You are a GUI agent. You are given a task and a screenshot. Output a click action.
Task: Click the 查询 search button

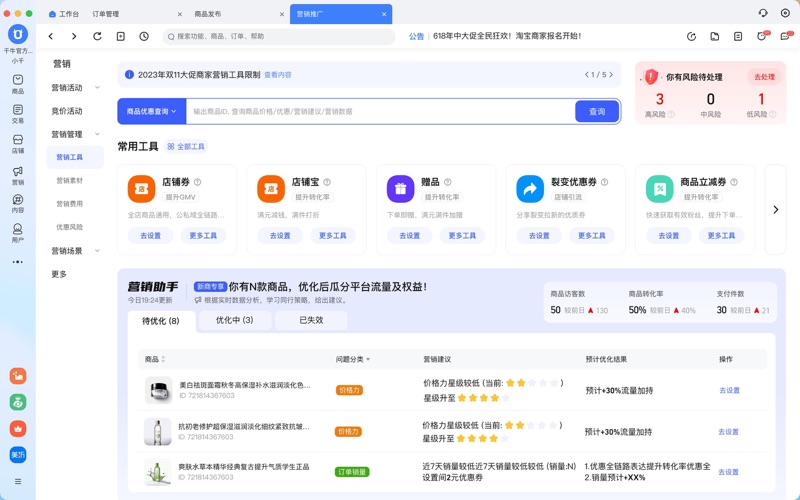point(596,112)
